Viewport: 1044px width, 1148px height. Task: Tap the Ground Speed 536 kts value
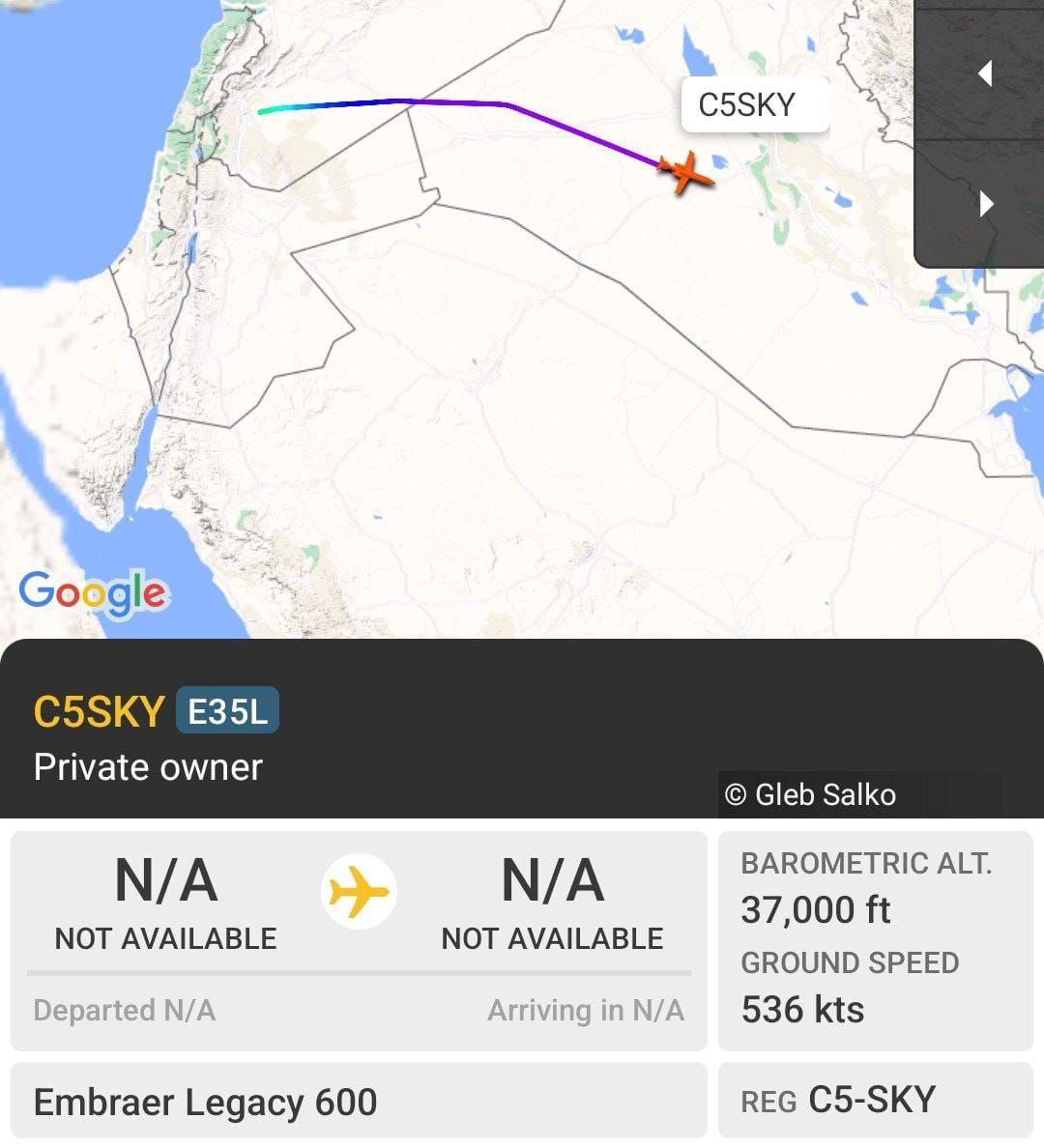click(x=803, y=1009)
